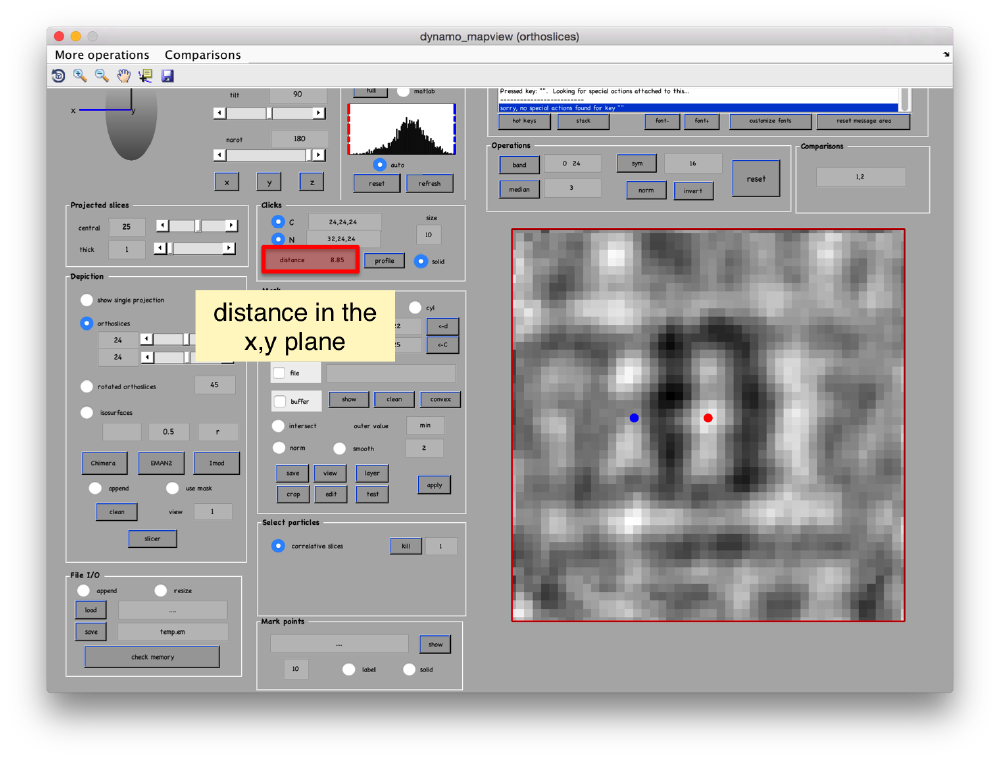Click the slicer button
This screenshot has height=760, width=1000.
pyautogui.click(x=152, y=539)
